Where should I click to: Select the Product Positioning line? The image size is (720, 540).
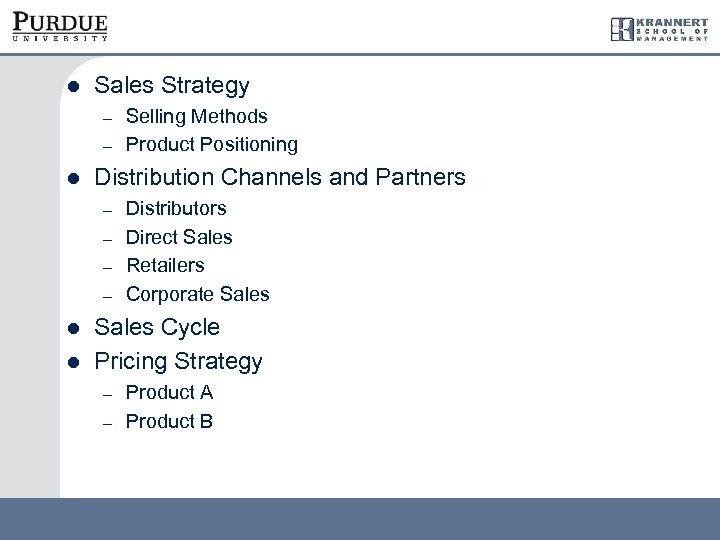coord(211,144)
